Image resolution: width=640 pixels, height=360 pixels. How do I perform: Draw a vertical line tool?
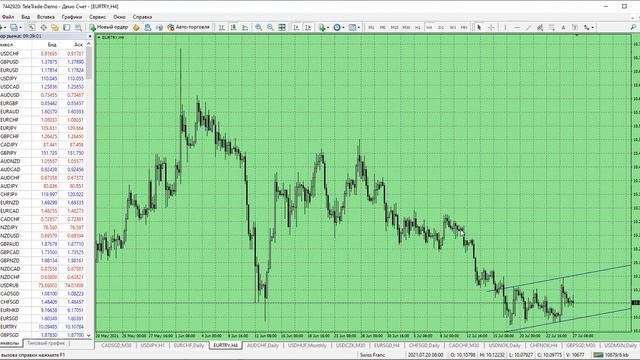(505, 27)
